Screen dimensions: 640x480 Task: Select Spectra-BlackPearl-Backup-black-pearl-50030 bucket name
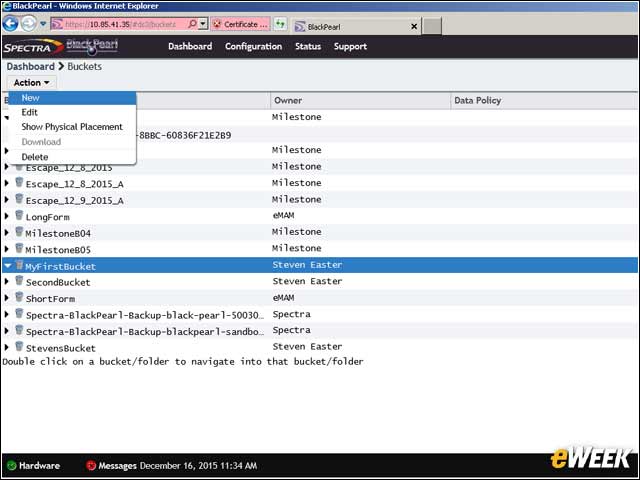coord(145,315)
